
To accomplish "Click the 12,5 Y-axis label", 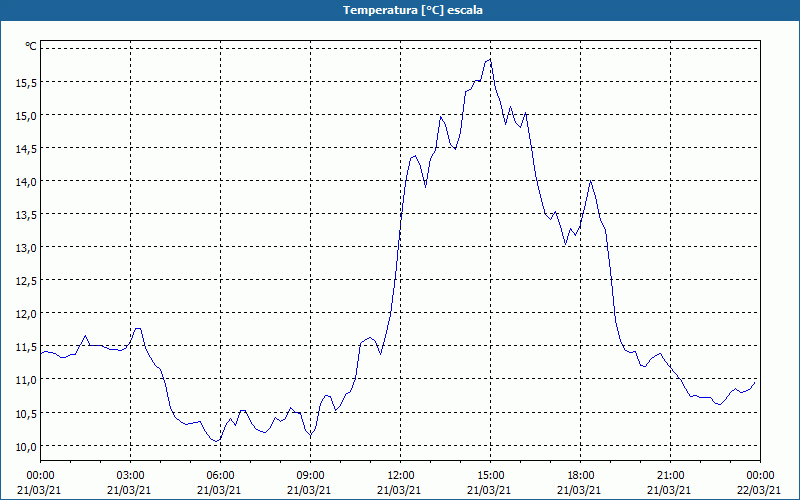I will 27,281.
